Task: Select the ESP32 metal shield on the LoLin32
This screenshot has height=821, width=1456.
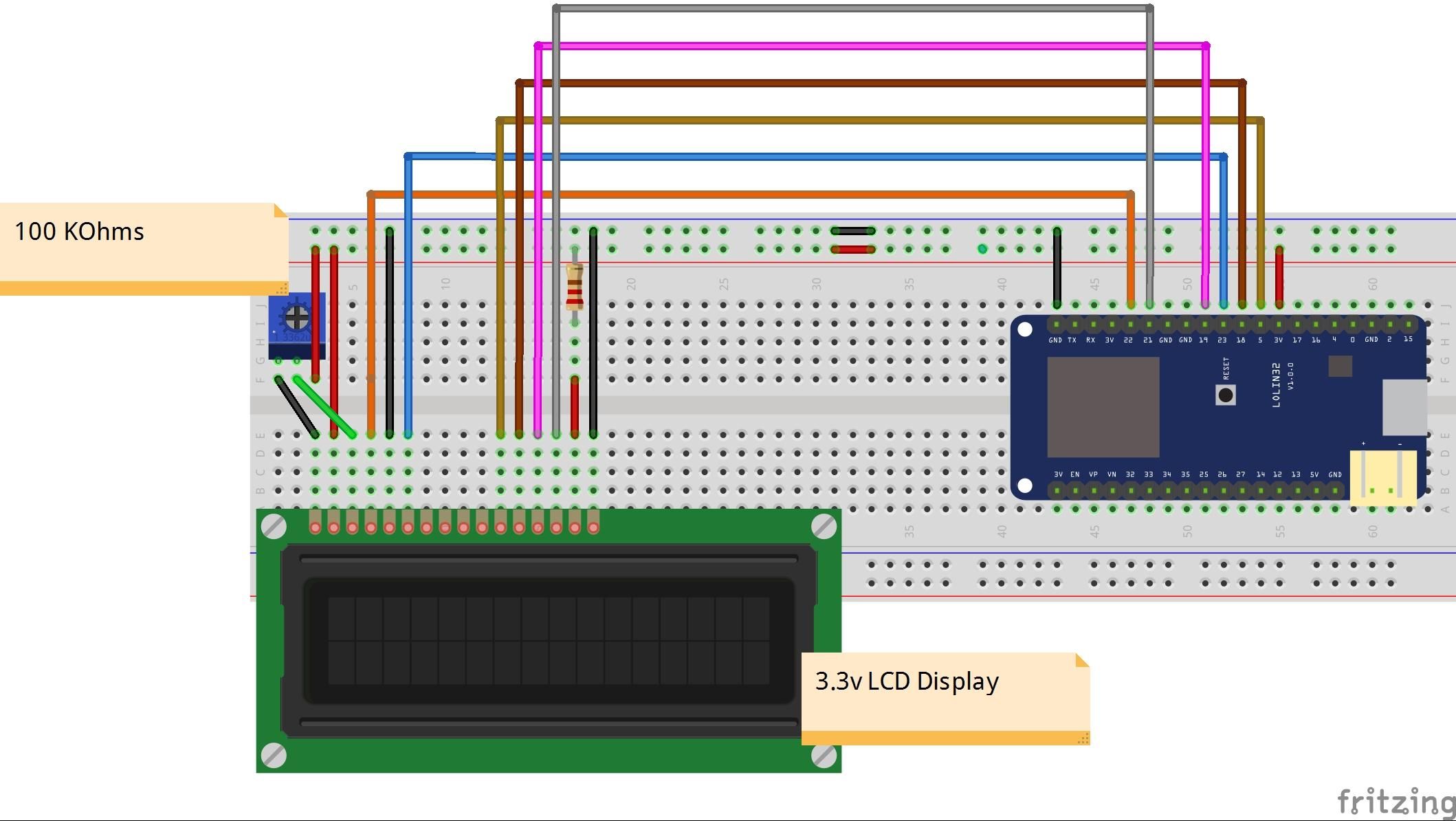Action: (x=1103, y=407)
